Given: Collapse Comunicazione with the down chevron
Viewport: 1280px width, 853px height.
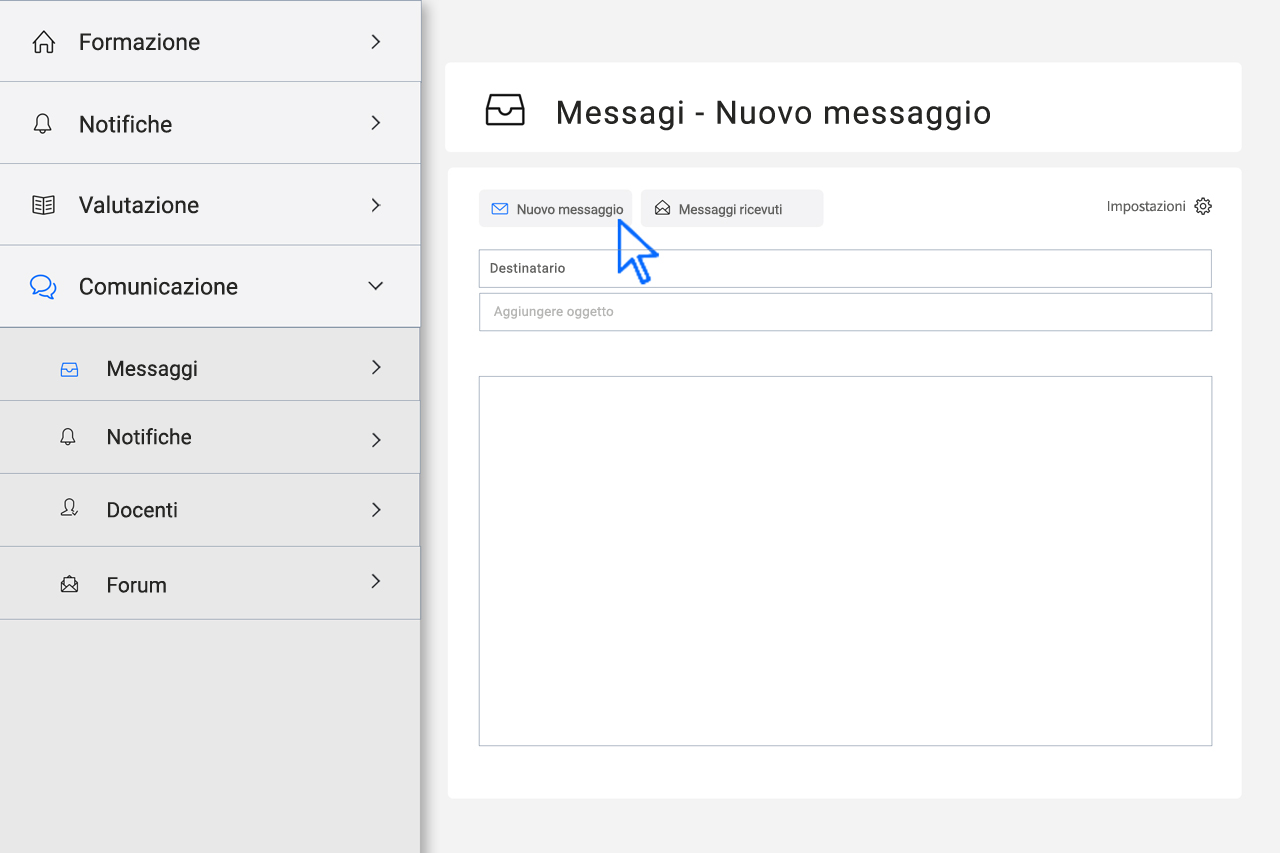Looking at the screenshot, I should click(376, 286).
